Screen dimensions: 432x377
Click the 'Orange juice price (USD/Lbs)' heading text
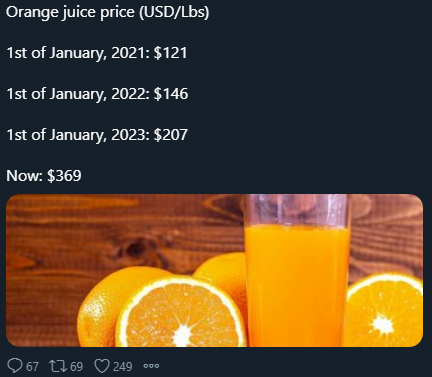pos(108,13)
